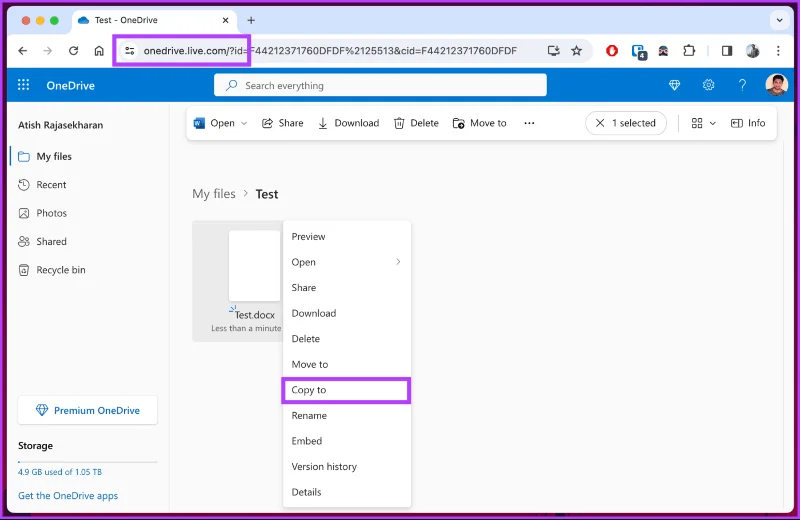
Task: Open a new browser tab
Action: [x=251, y=20]
